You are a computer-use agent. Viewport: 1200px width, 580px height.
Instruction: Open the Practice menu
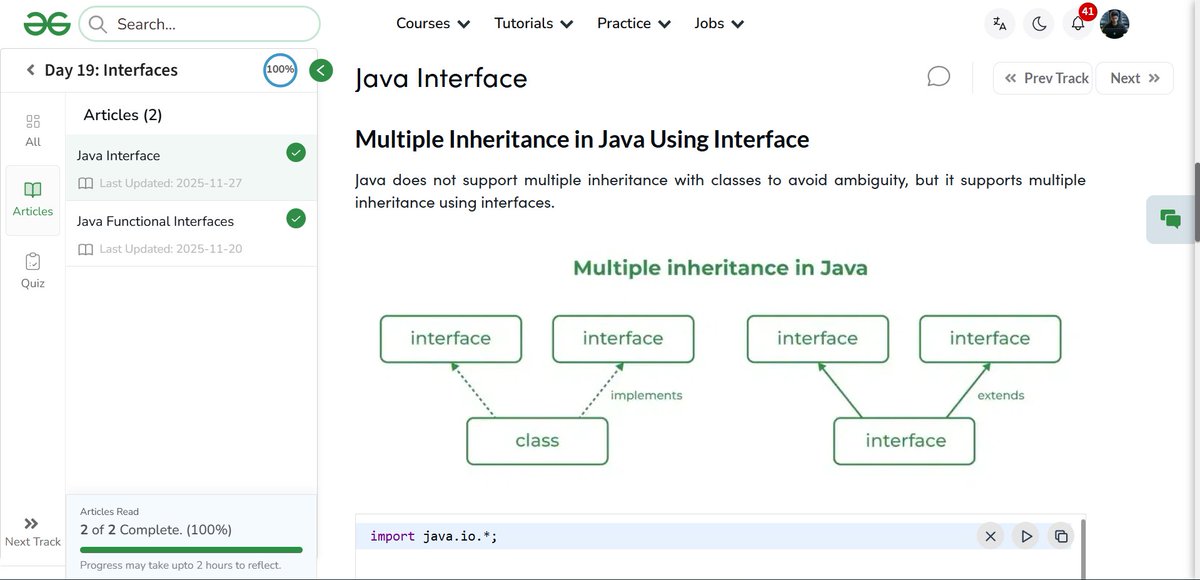[633, 22]
